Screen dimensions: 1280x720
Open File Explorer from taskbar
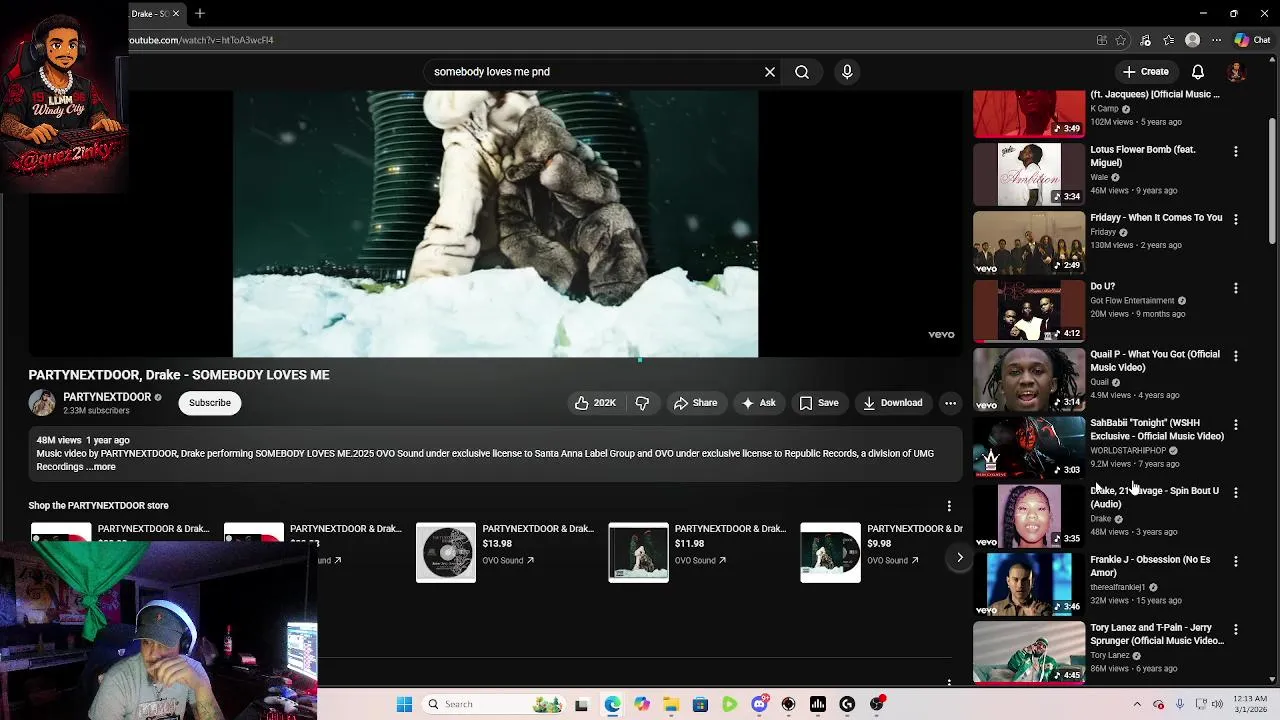coord(671,705)
